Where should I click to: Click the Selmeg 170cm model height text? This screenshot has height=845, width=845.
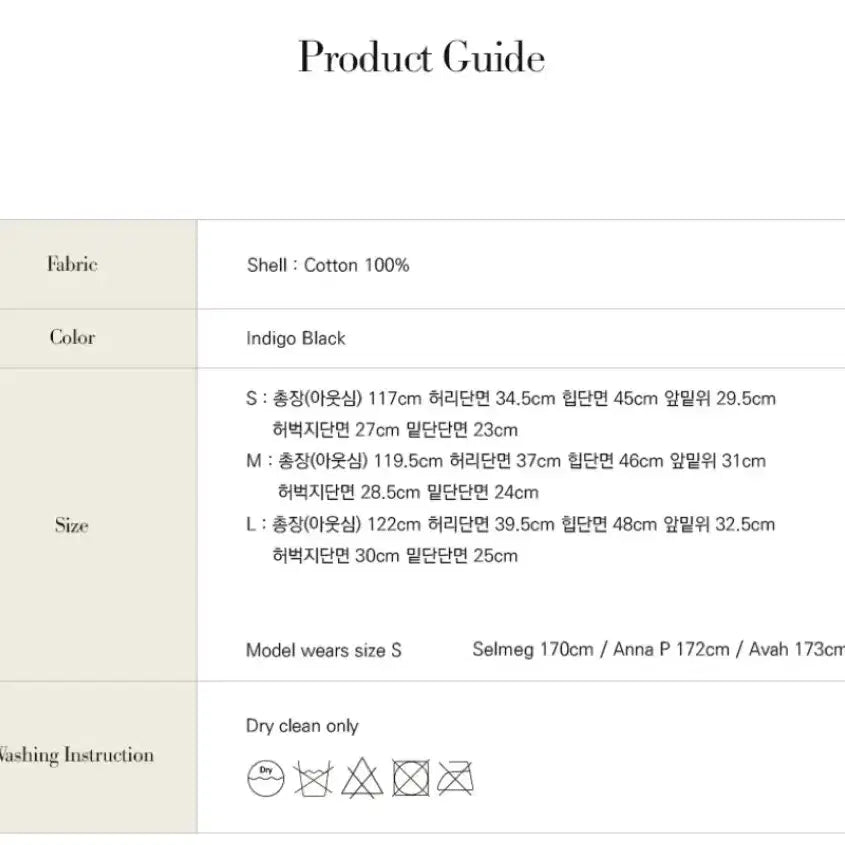click(x=532, y=650)
